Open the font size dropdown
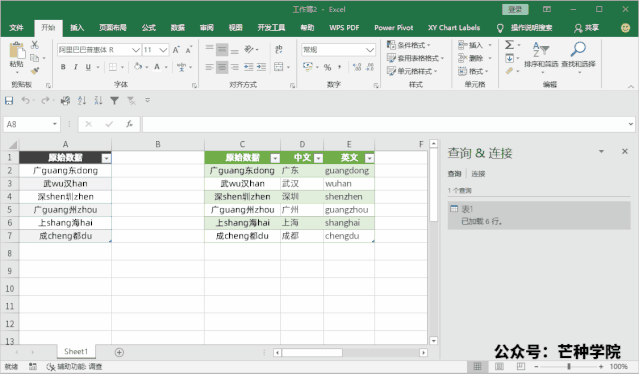The height and width of the screenshot is (374, 639). [x=163, y=50]
